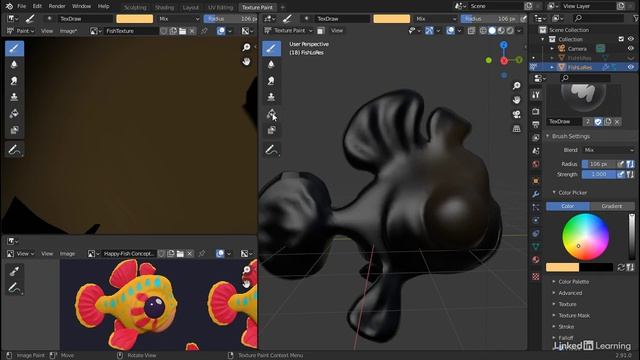The width and height of the screenshot is (640, 360).
Task: Select Draw tool in 3D viewport toolbar
Action: tap(271, 49)
